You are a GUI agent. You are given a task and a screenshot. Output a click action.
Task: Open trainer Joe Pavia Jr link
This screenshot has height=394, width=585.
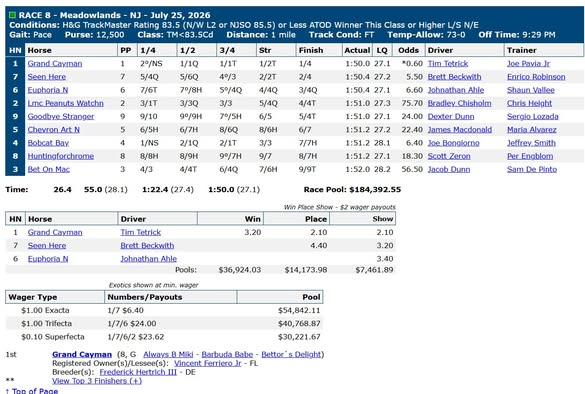click(528, 63)
